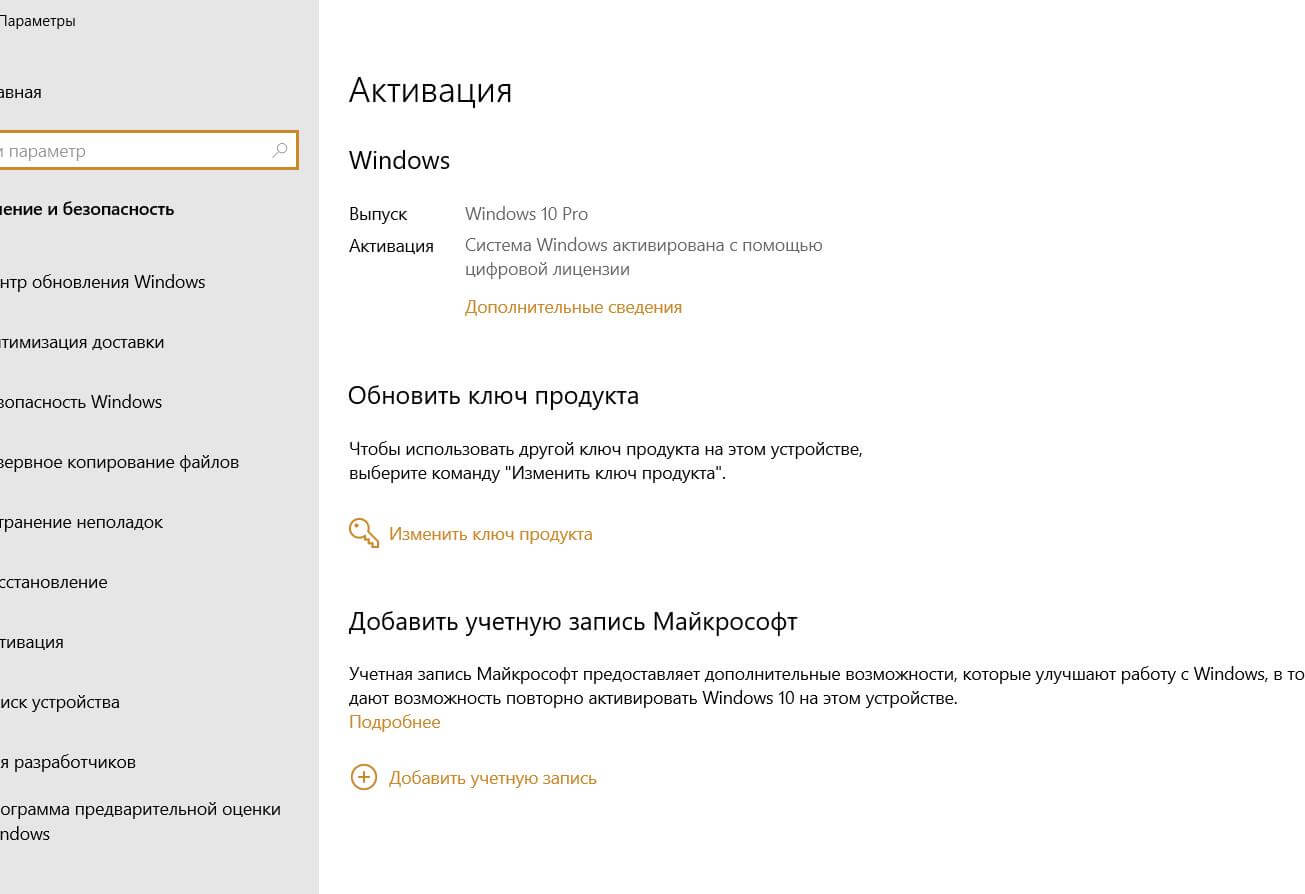Click the search magnifier icon
This screenshot has width=1305, height=894.
pyautogui.click(x=280, y=151)
